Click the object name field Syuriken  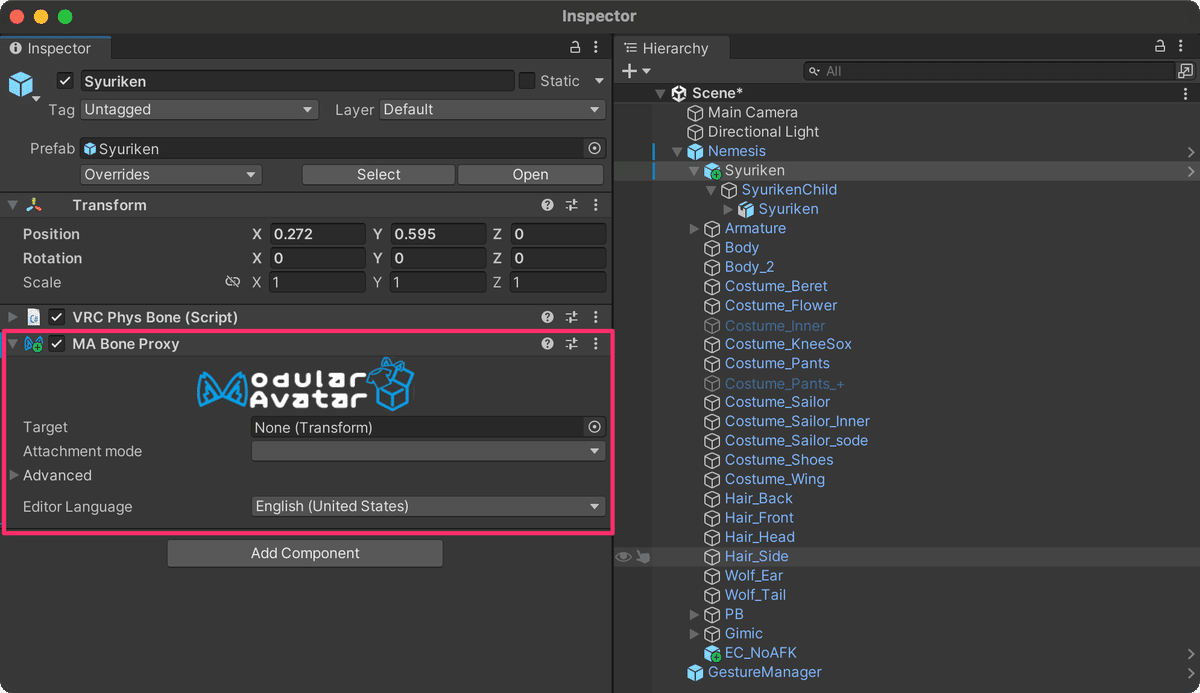point(296,81)
